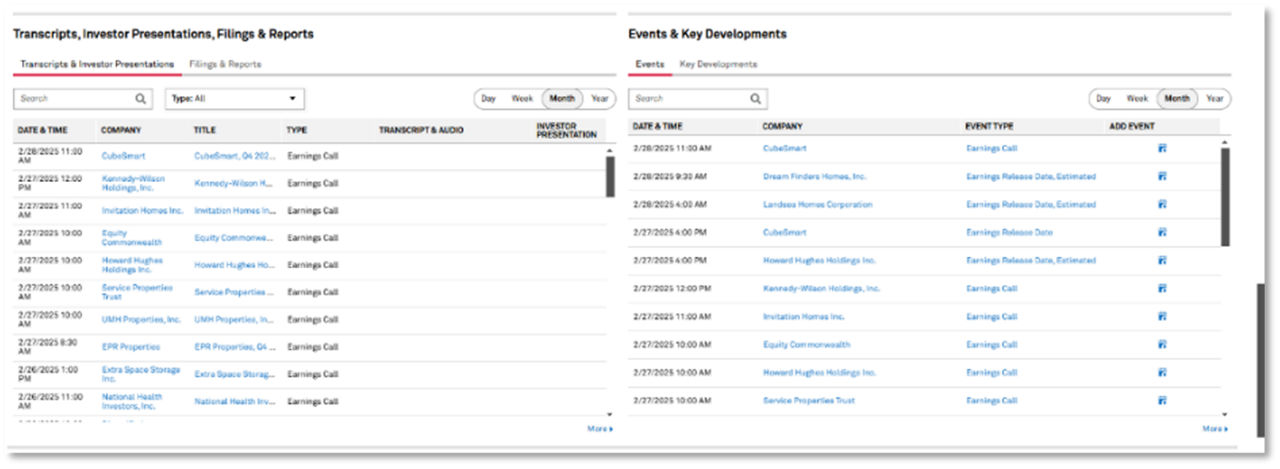1280x469 pixels.
Task: Switch to Transcripts & Investor Presentations tab
Action: pyautogui.click(x=97, y=64)
